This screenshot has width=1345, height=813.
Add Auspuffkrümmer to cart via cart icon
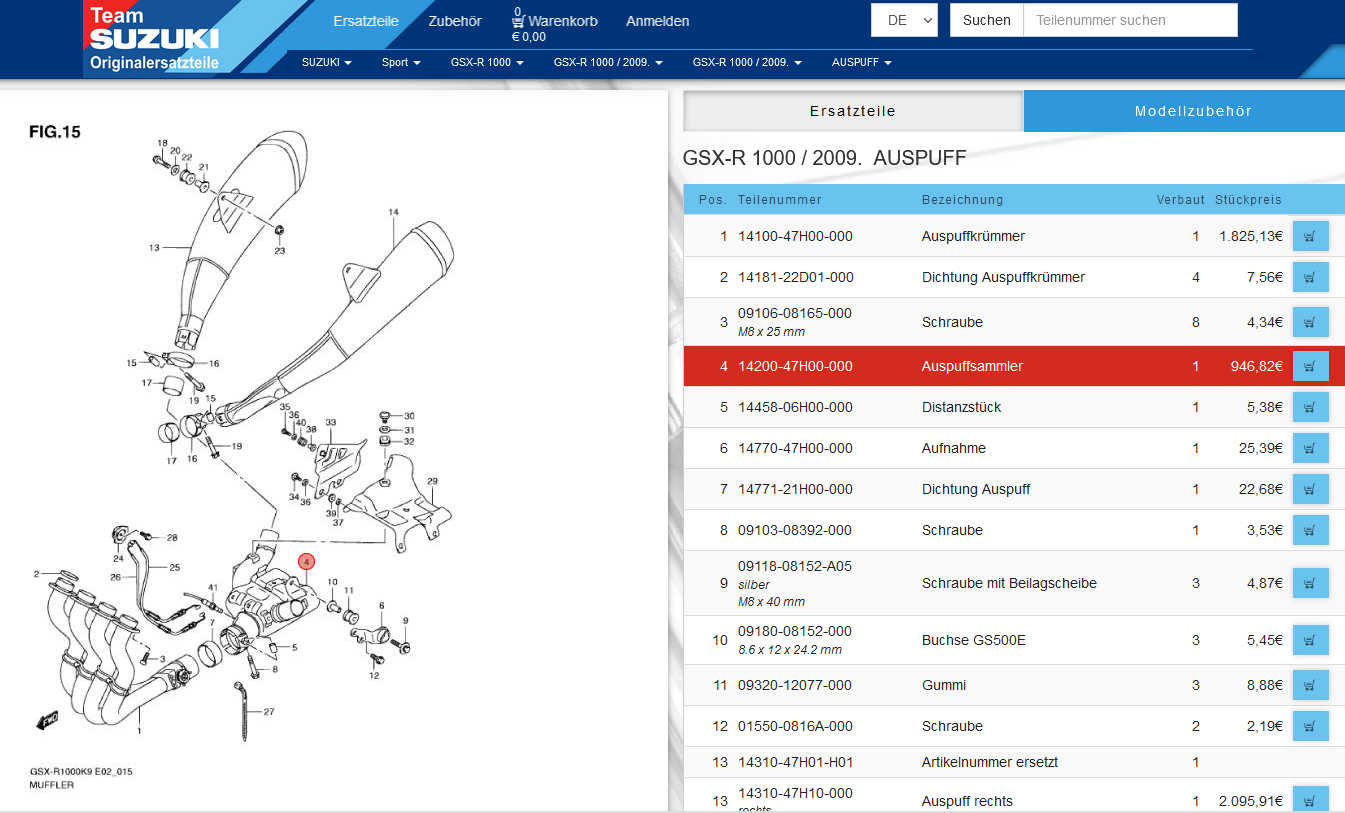[x=1310, y=237]
